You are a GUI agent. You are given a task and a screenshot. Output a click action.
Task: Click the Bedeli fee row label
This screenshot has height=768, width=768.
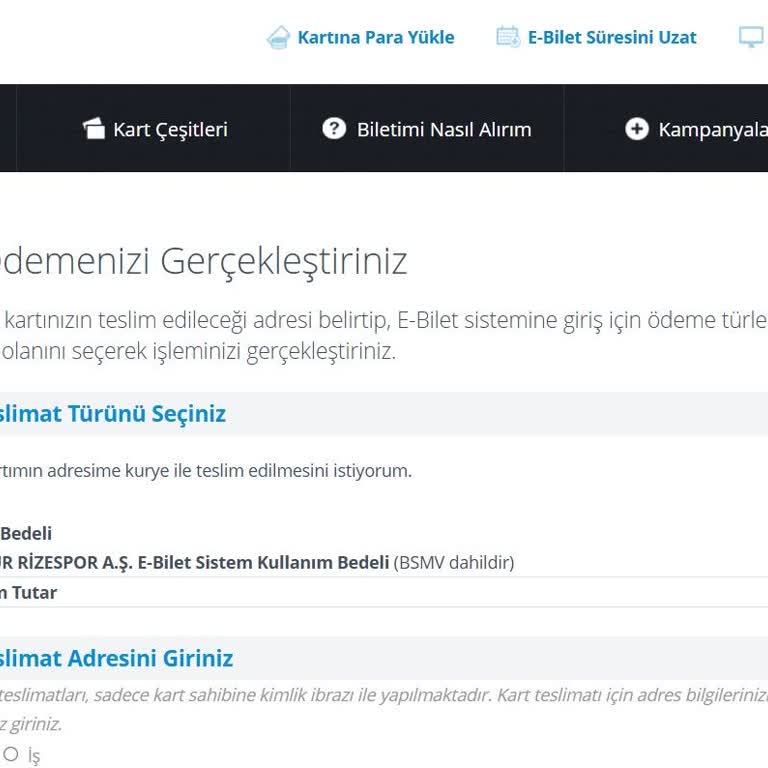pos(26,533)
